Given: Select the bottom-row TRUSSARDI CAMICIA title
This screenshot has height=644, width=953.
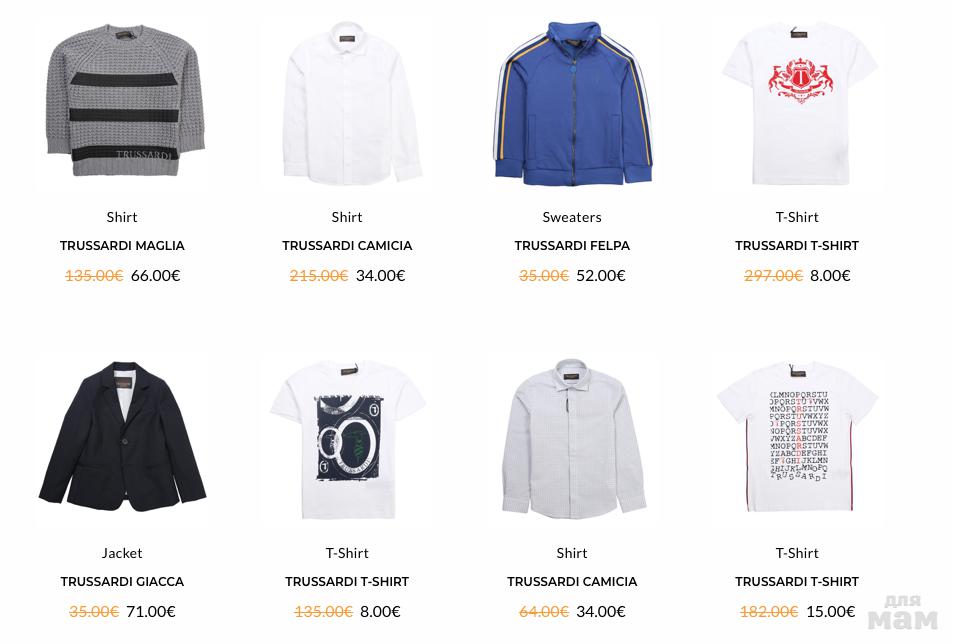Looking at the screenshot, I should point(572,582).
